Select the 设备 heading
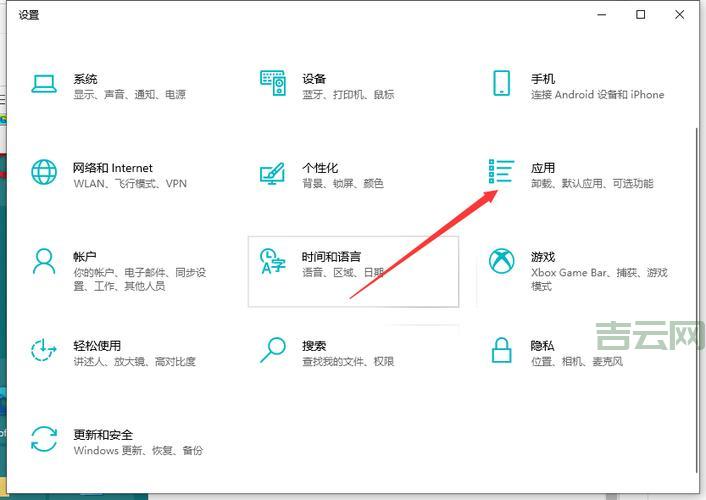This screenshot has width=706, height=500. (x=314, y=79)
